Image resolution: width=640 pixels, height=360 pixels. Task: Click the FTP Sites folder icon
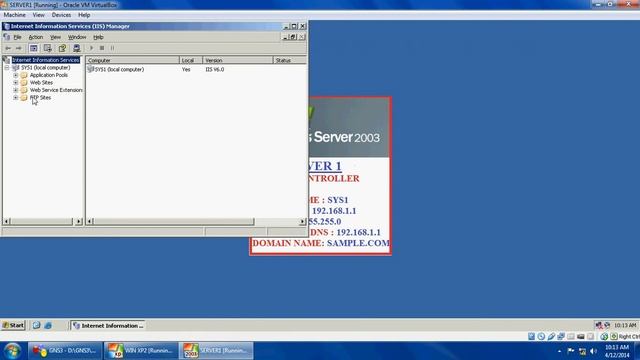click(x=24, y=98)
